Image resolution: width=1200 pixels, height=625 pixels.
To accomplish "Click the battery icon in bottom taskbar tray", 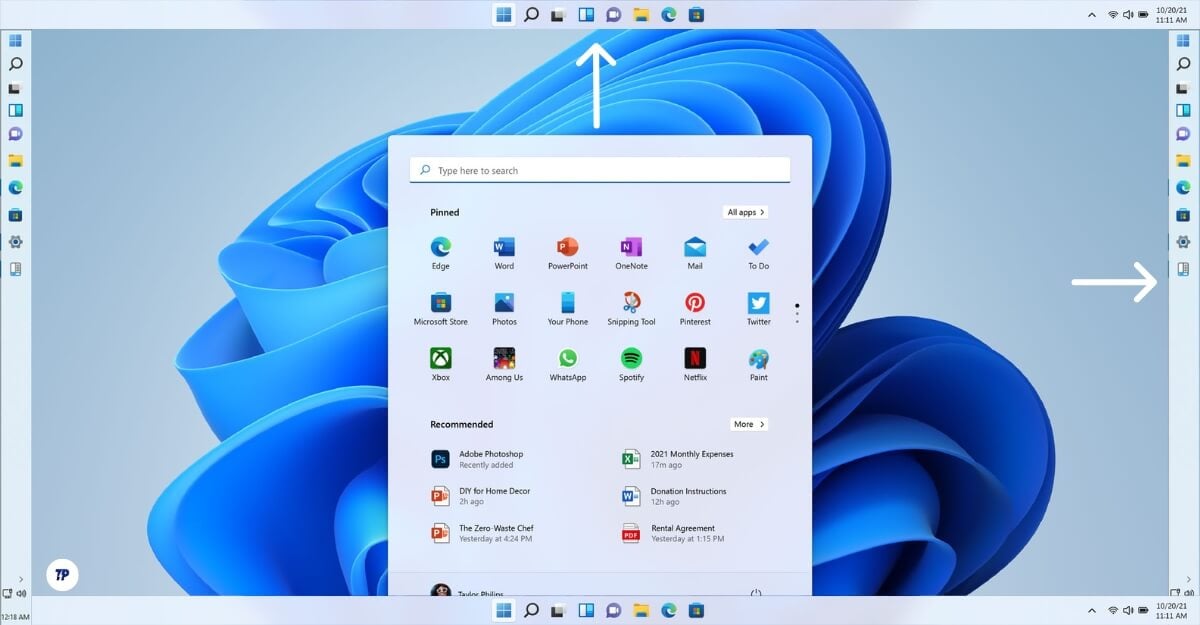I will tap(1143, 610).
